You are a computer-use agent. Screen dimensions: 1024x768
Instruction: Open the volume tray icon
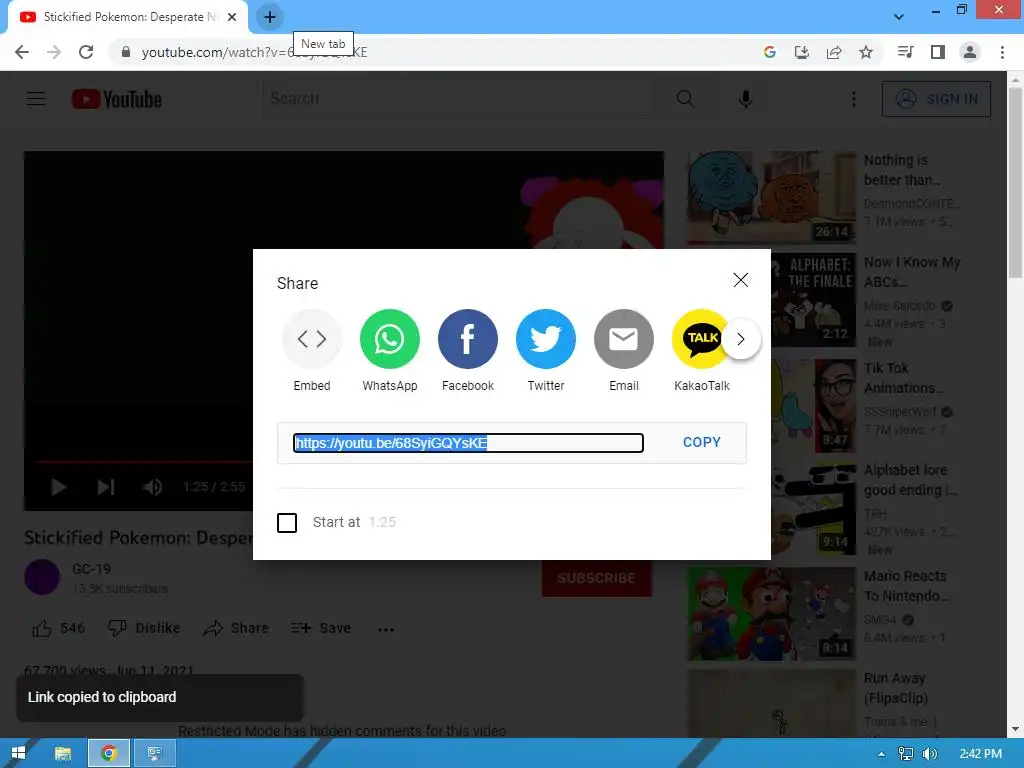(930, 754)
